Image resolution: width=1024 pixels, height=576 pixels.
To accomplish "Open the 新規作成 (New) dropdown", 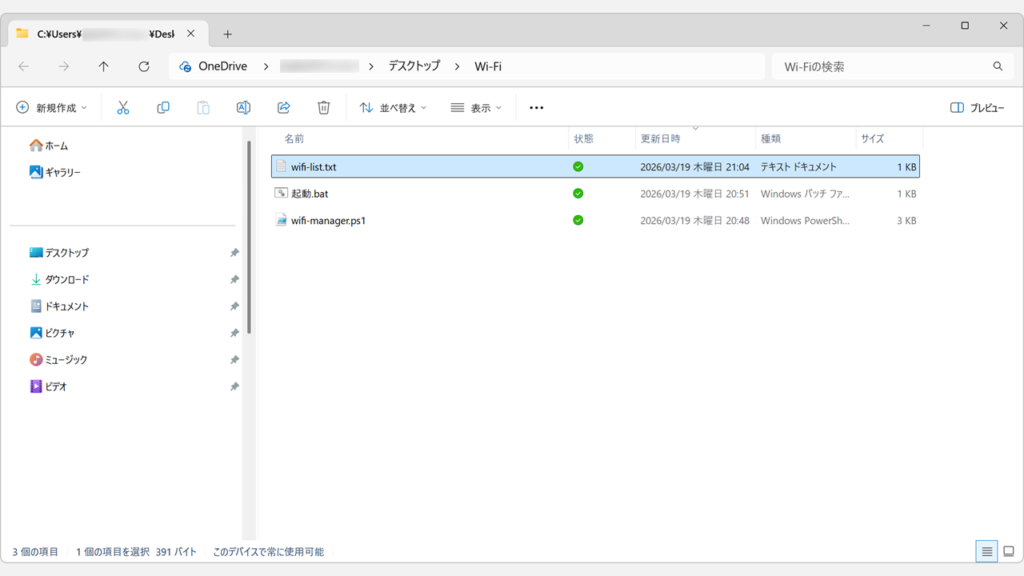I will click(51, 107).
